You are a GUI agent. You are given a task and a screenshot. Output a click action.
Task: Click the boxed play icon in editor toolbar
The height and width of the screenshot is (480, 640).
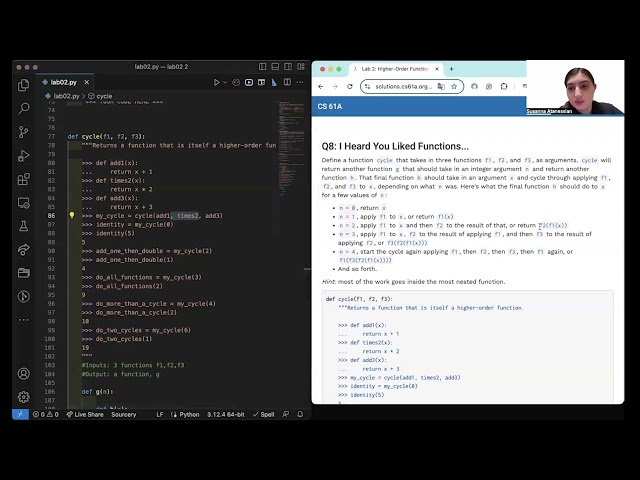click(249, 82)
